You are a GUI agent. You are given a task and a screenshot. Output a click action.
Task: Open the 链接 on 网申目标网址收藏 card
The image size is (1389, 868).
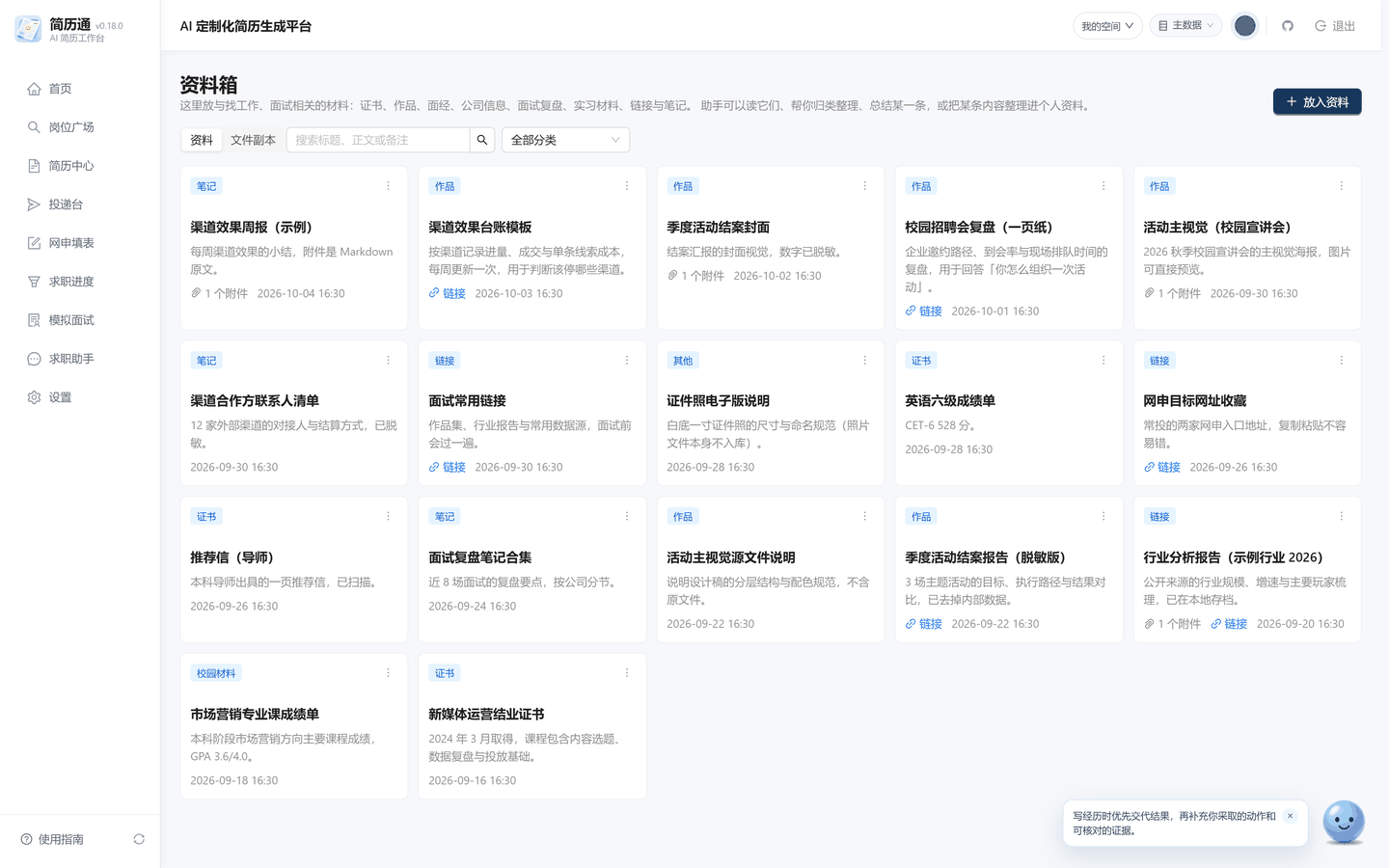point(1162,467)
